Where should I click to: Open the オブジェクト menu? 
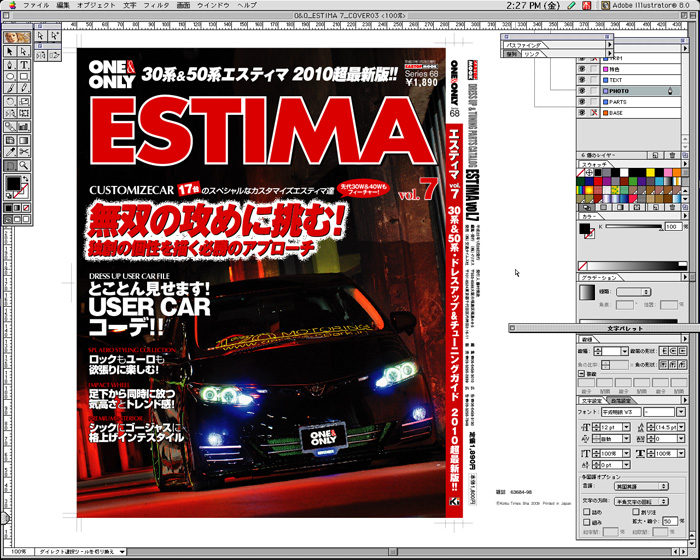(x=96, y=5)
